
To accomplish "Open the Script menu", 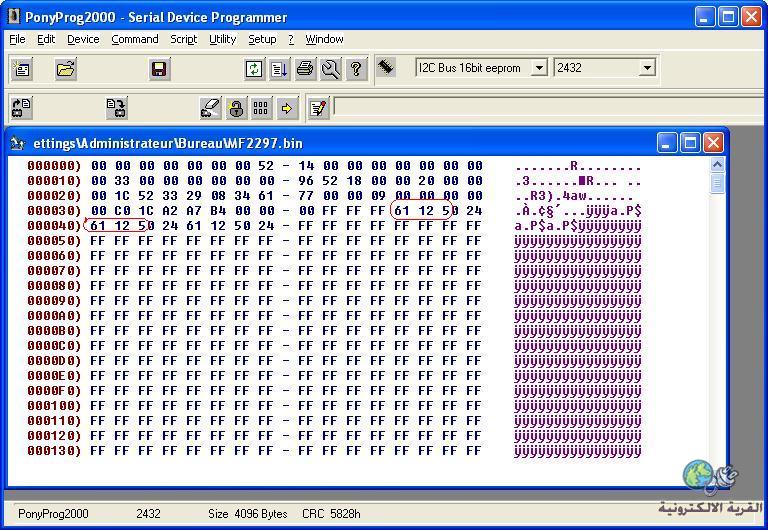I will (184, 39).
